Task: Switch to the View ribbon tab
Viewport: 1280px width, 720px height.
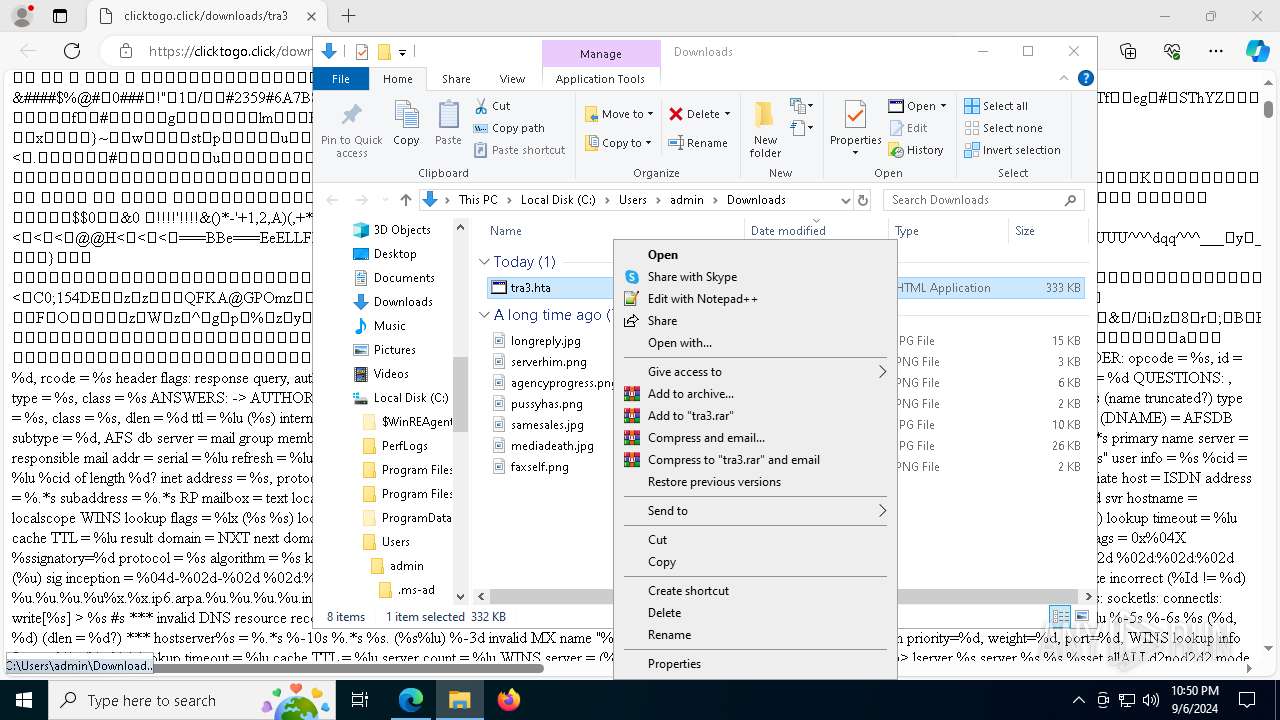Action: [512, 79]
